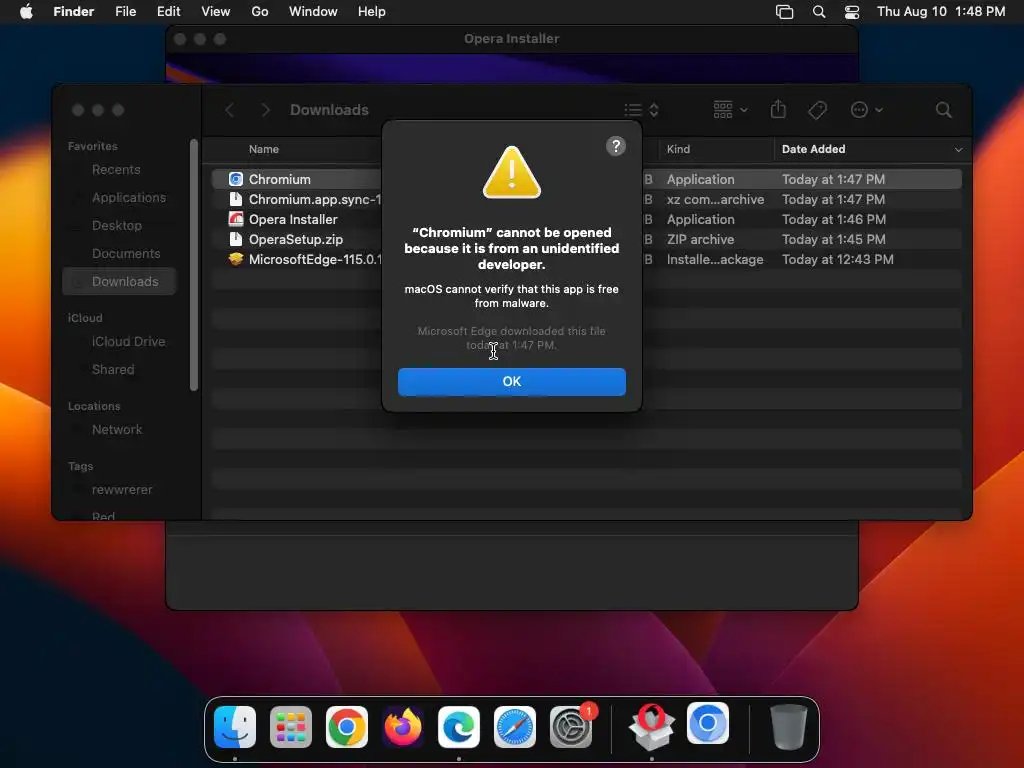Open the Group By grid dropdown
This screenshot has height=768, width=1024.
(730, 110)
